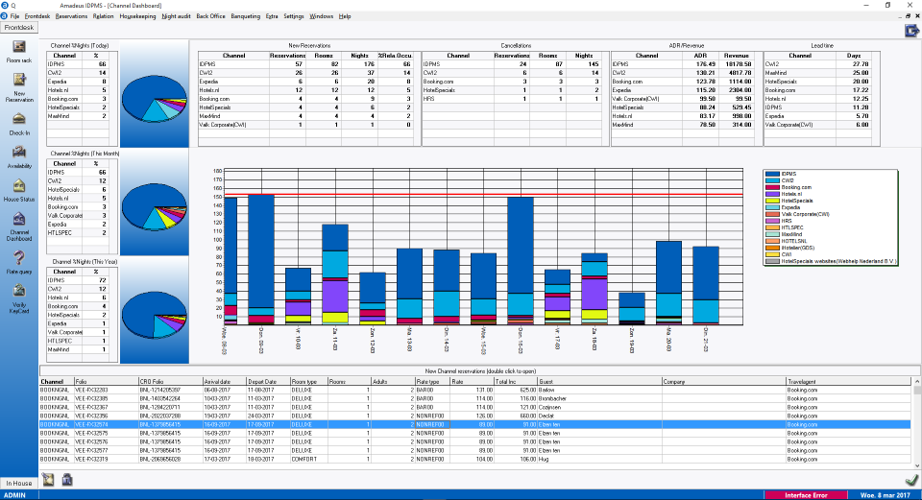Click the Interface Error status indicator
Viewport: 922px width, 500px height.
(806, 495)
